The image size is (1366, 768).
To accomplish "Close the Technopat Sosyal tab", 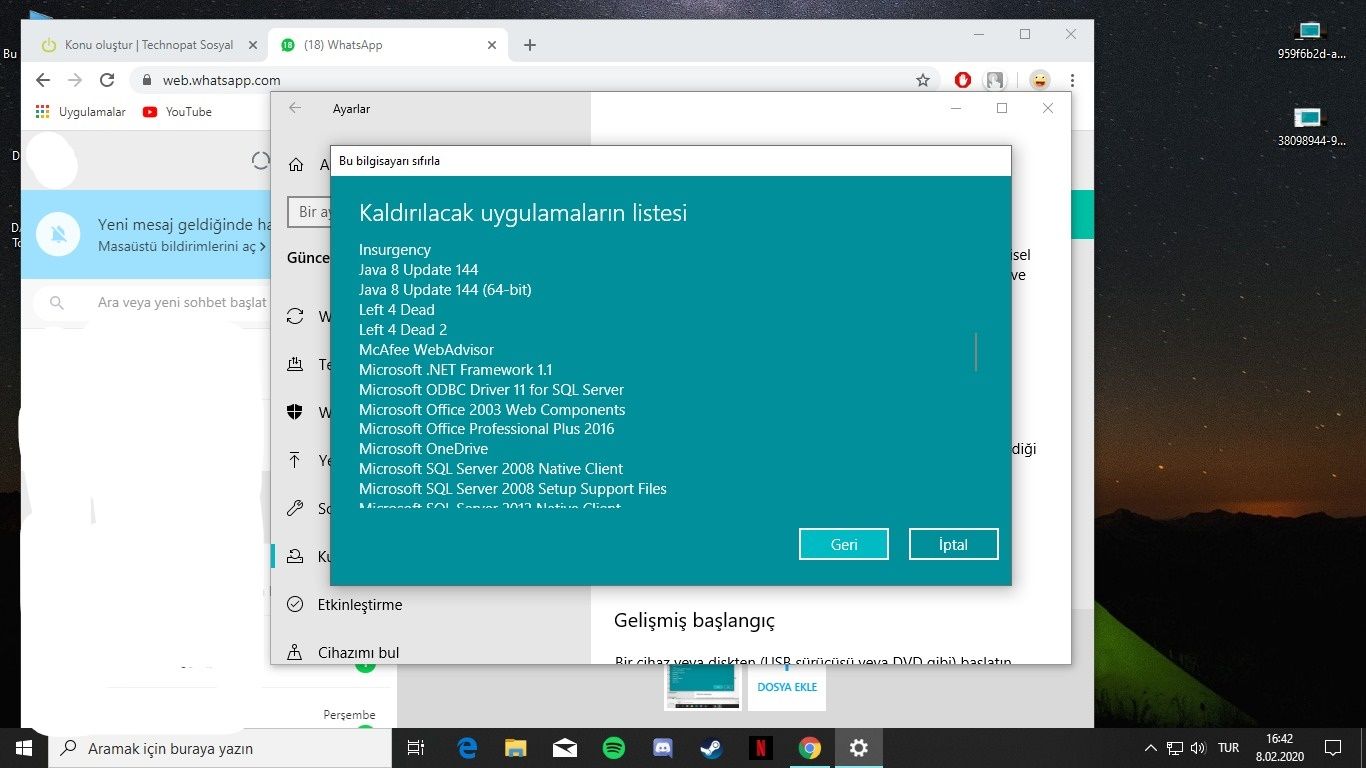I will pyautogui.click(x=252, y=45).
